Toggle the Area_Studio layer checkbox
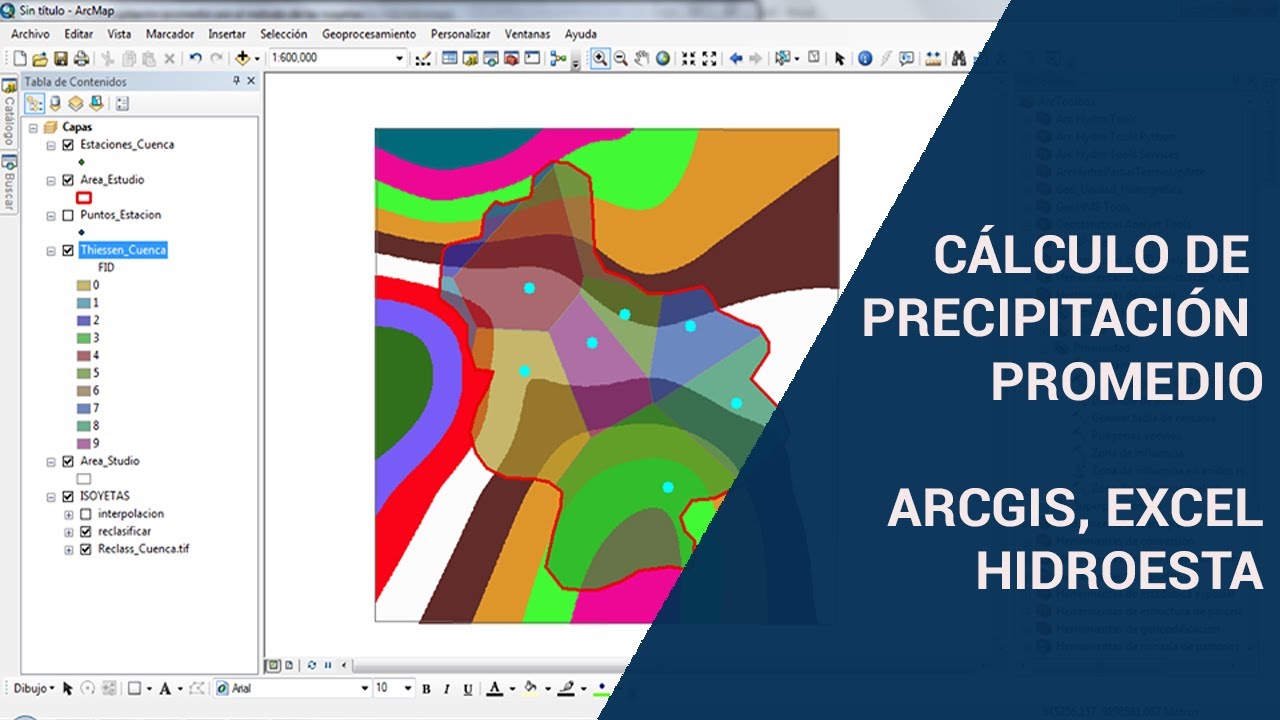This screenshot has width=1280, height=720. click(68, 462)
